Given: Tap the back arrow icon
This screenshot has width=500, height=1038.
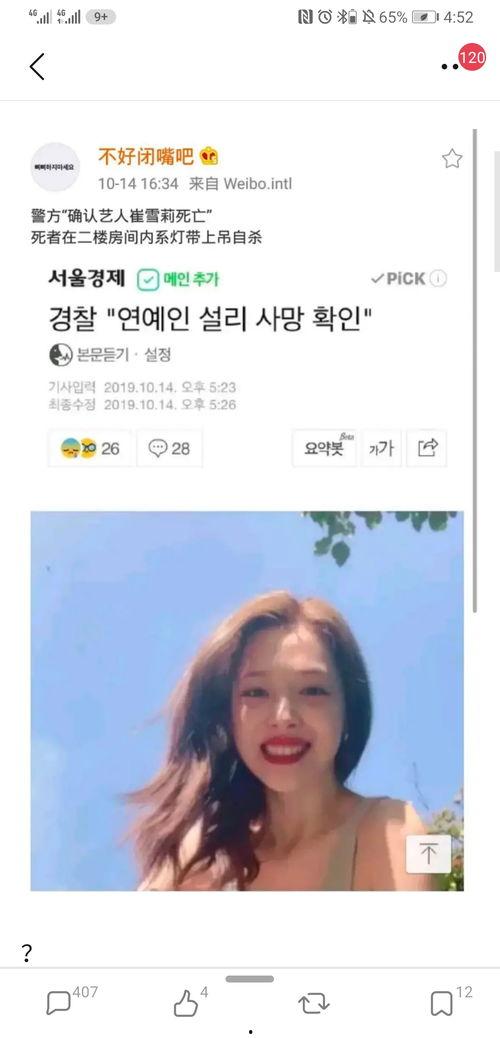Looking at the screenshot, I should tap(37, 66).
